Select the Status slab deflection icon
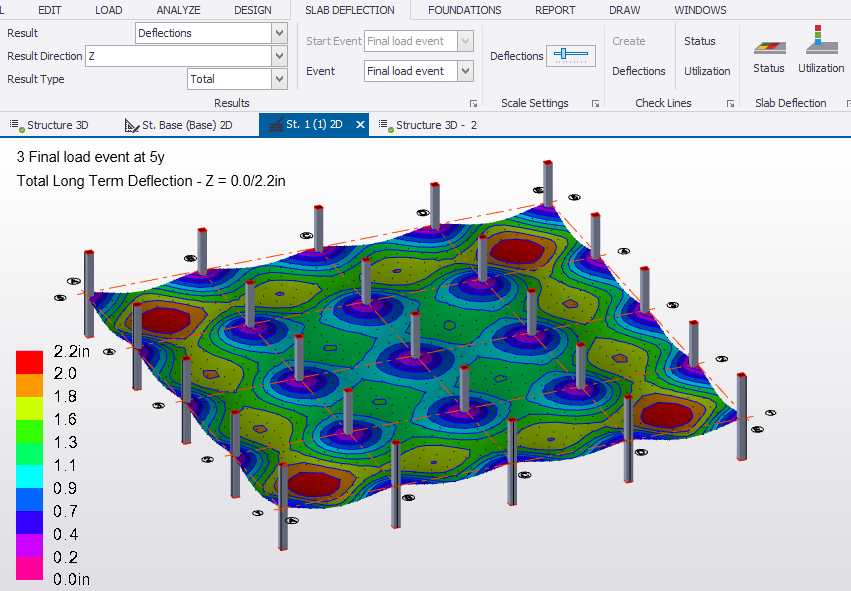Image resolution: width=851 pixels, height=591 pixels. pos(769,52)
